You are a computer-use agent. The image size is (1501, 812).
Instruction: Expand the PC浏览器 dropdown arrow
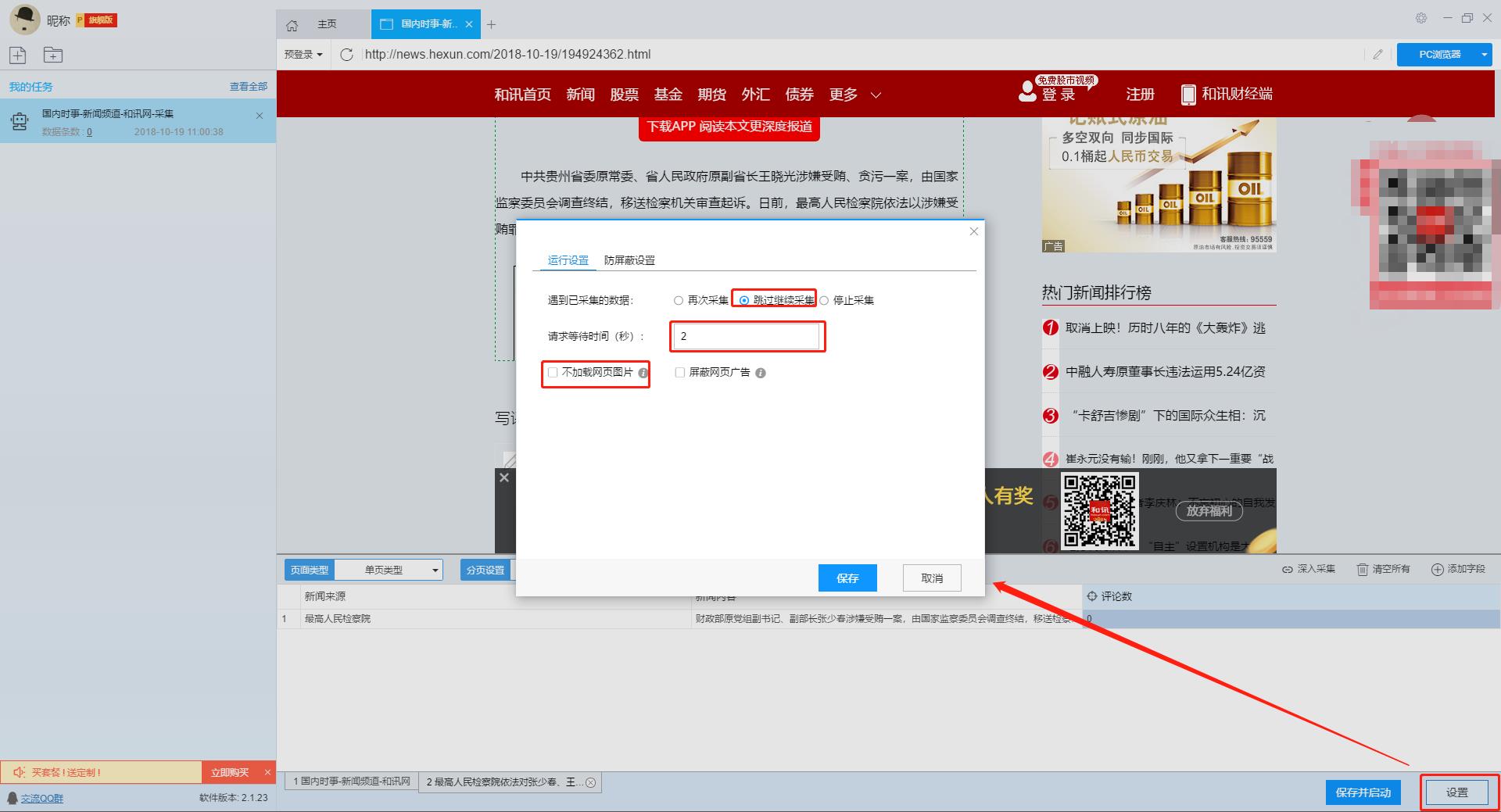pyautogui.click(x=1485, y=54)
